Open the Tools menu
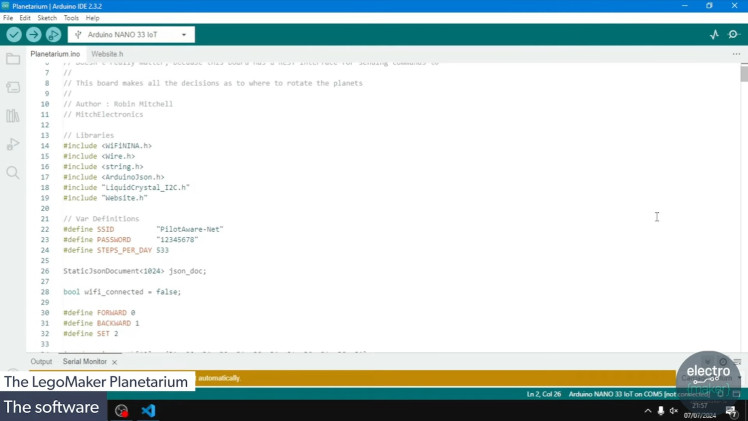The image size is (748, 421). (71, 18)
